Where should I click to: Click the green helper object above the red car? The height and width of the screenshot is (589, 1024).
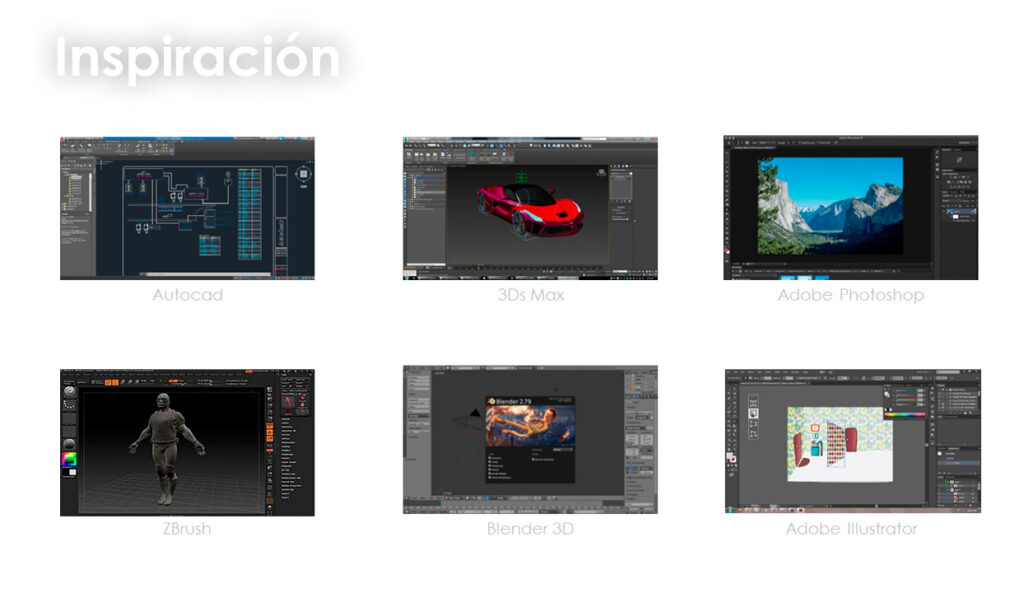(520, 179)
